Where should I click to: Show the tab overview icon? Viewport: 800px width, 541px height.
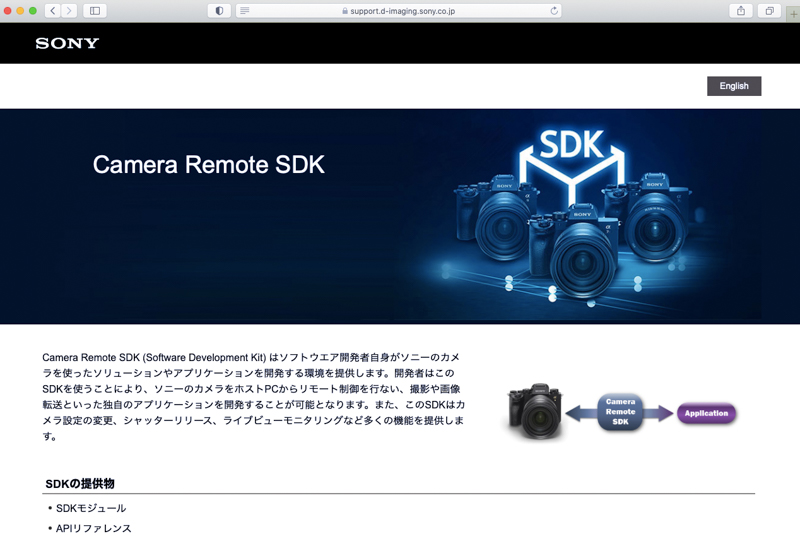(x=769, y=11)
